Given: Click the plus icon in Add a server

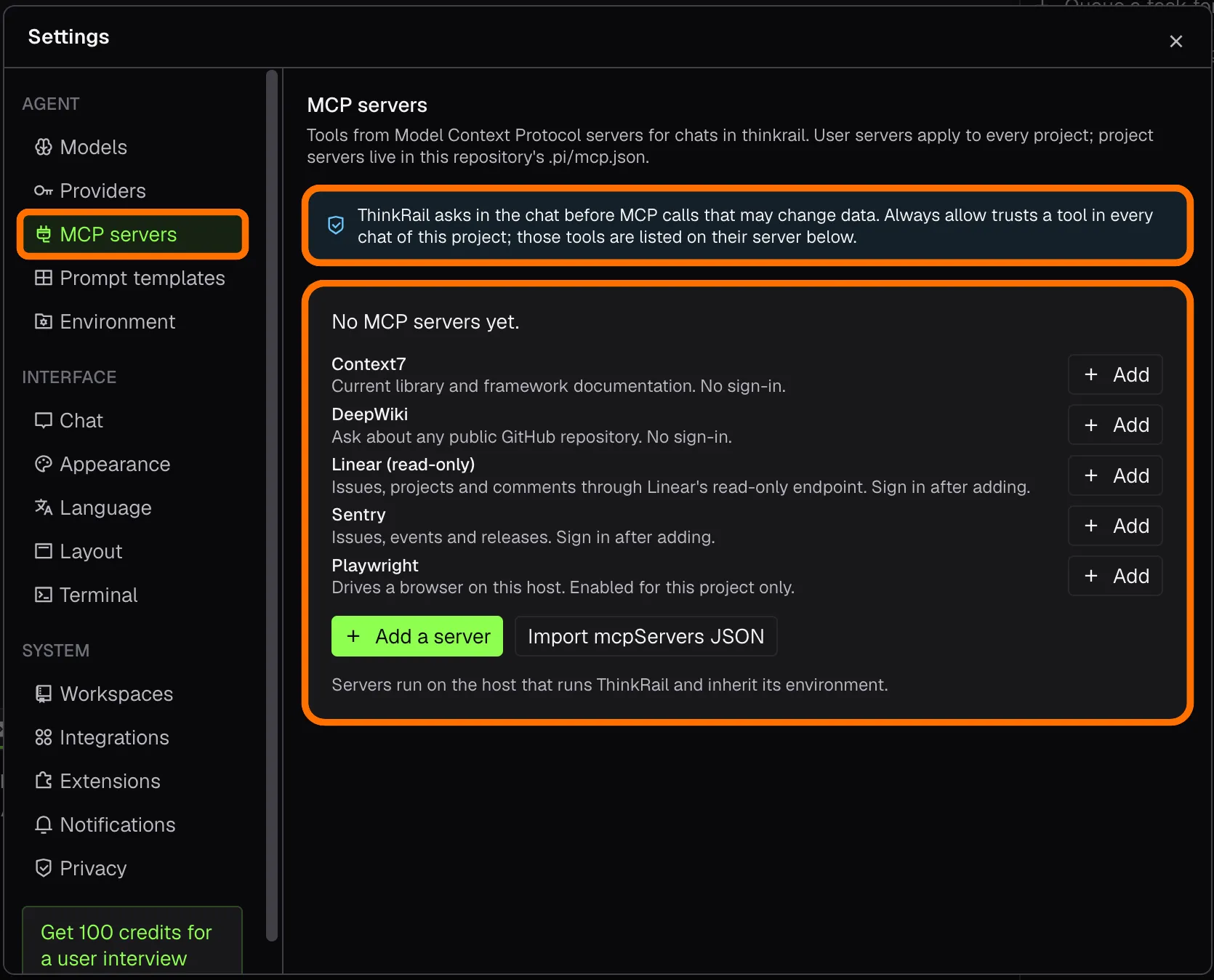Looking at the screenshot, I should [x=353, y=636].
